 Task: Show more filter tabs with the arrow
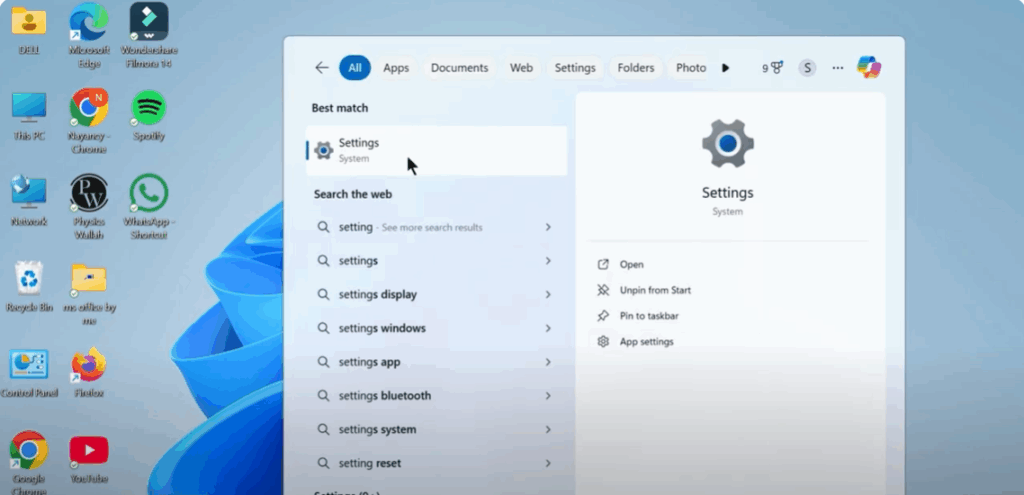(725, 68)
